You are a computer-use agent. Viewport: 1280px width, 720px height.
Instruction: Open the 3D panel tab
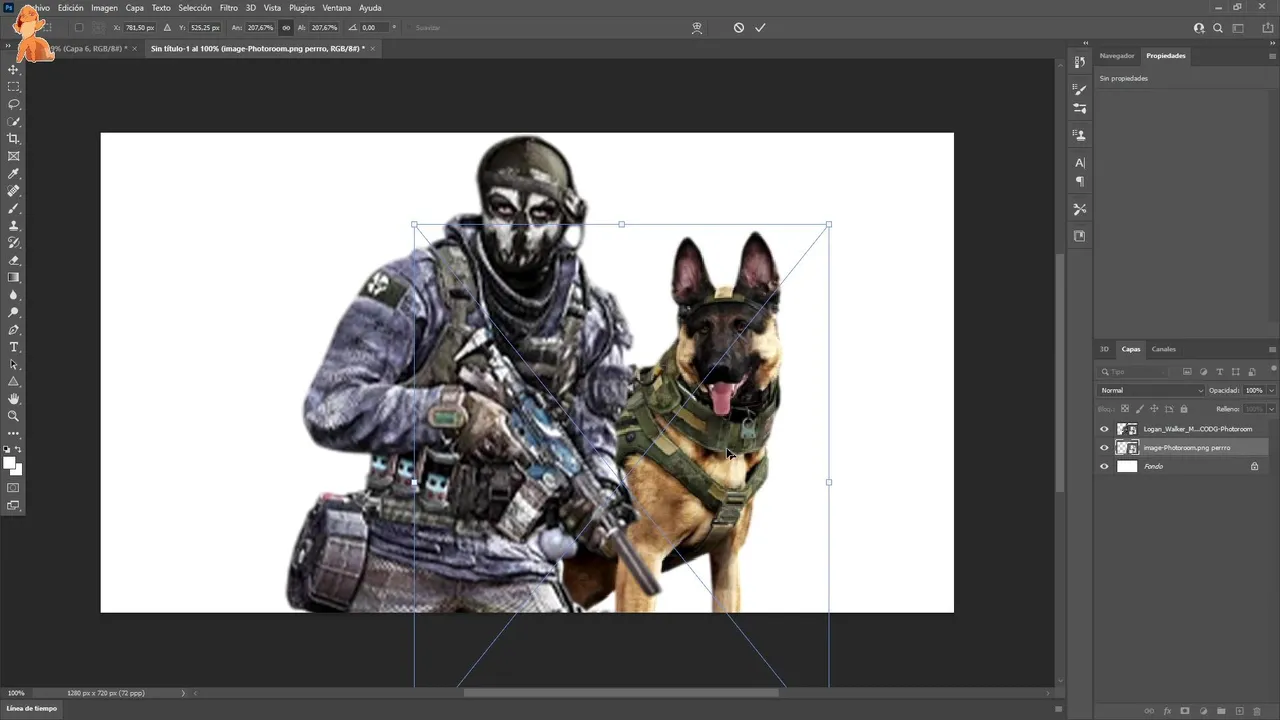tap(1105, 349)
